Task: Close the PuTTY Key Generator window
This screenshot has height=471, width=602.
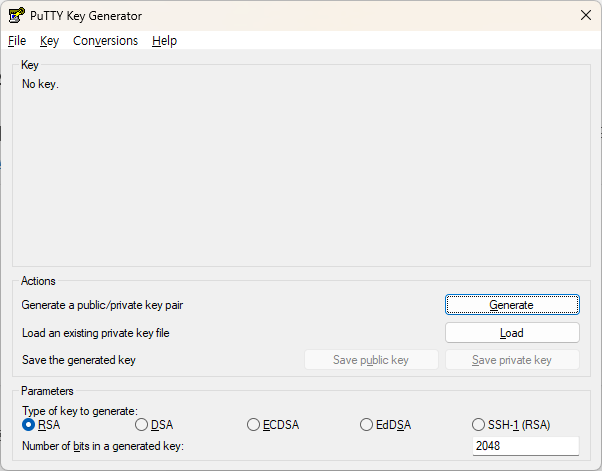Action: point(585,15)
